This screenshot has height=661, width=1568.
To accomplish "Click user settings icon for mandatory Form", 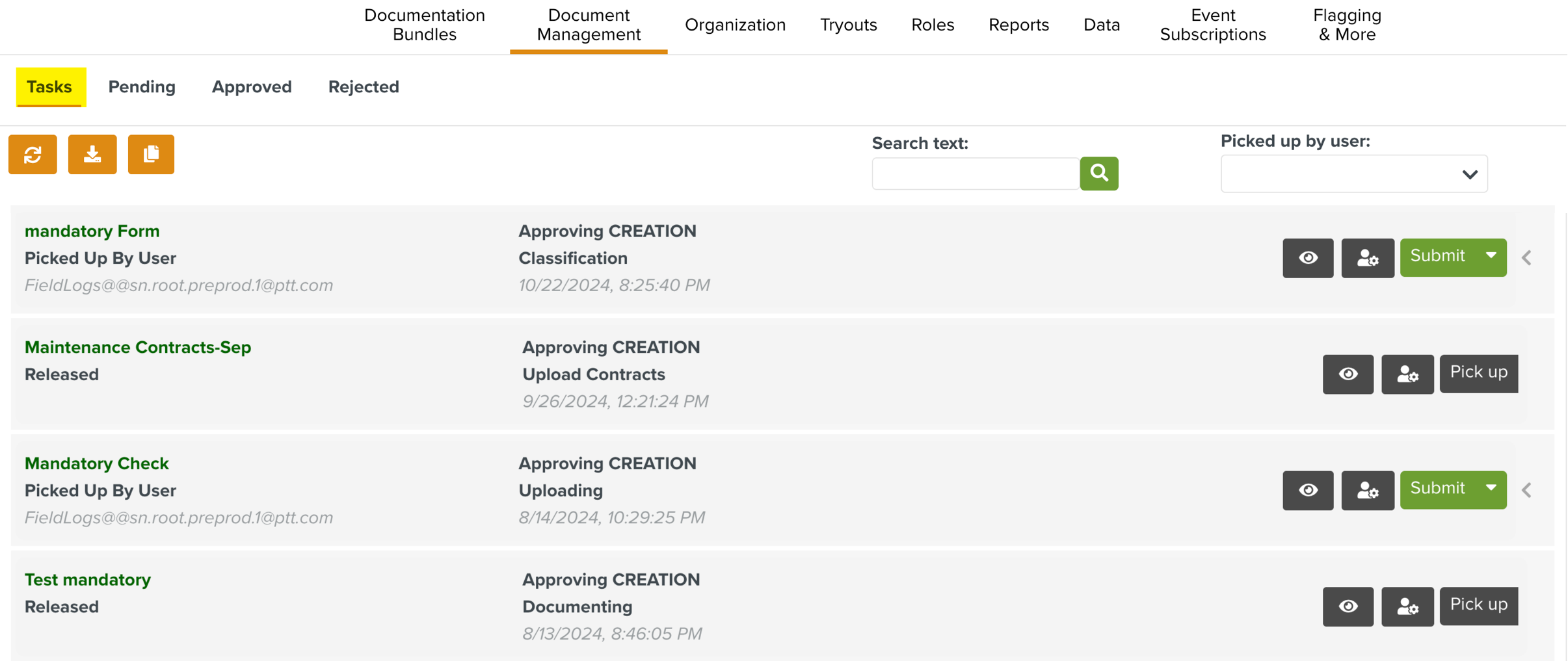I will tap(1367, 258).
